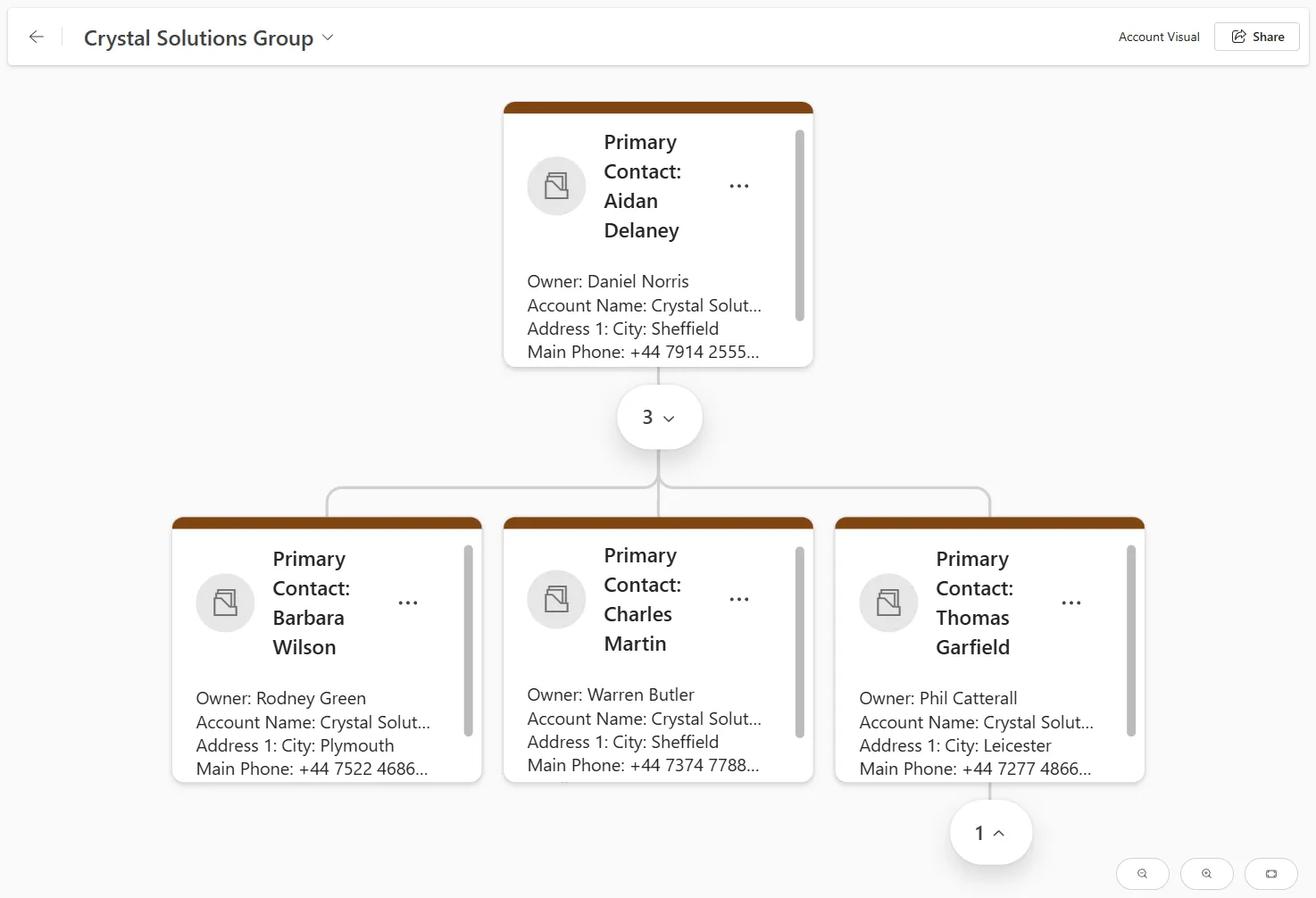The image size is (1316, 898).
Task: Click the zoom in magnifier button
Action: click(x=1206, y=873)
